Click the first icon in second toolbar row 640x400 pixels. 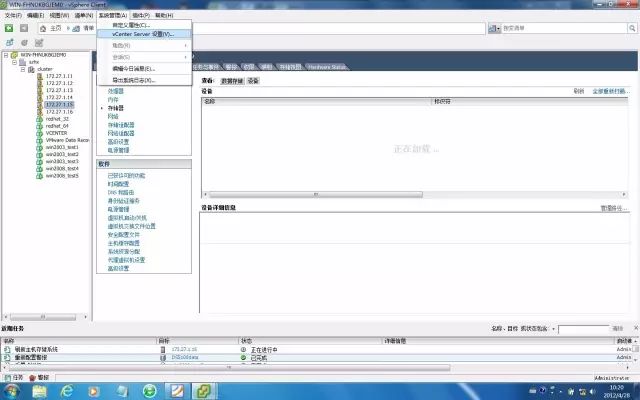click(9, 42)
